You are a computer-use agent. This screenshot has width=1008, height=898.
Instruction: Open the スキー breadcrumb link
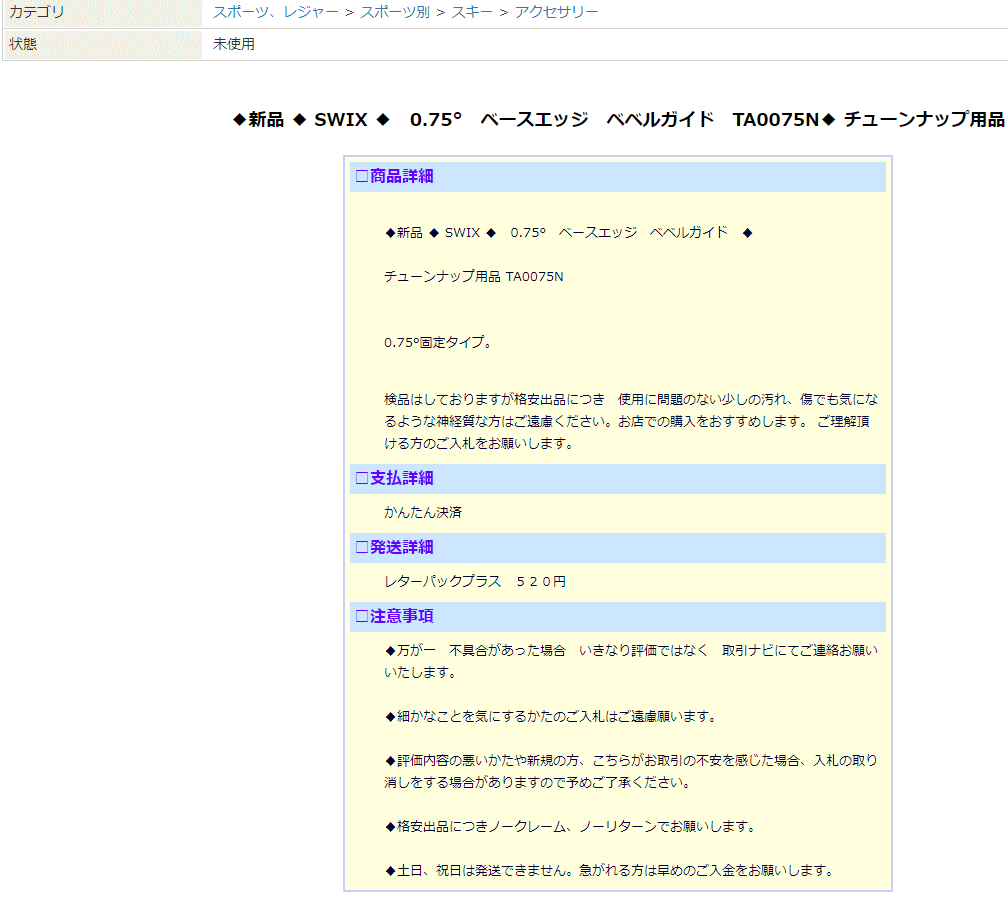point(472,12)
